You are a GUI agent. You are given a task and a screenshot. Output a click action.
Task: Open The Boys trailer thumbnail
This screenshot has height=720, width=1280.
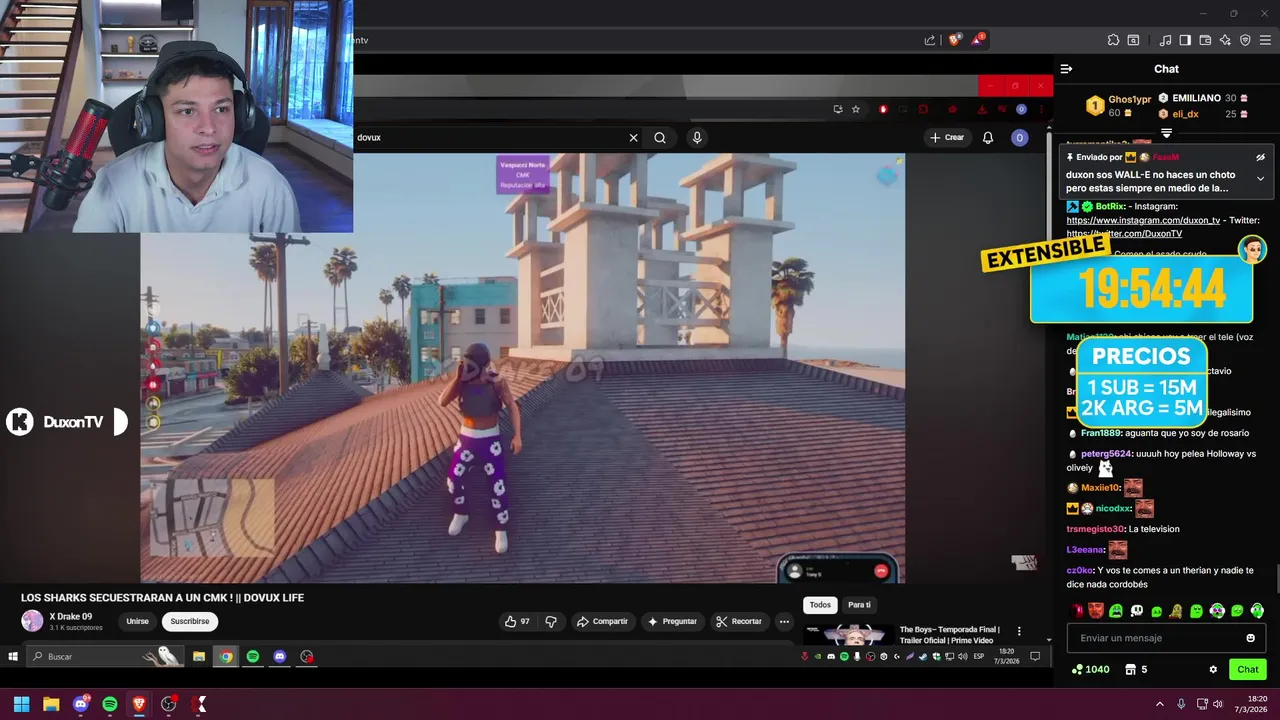coord(849,636)
